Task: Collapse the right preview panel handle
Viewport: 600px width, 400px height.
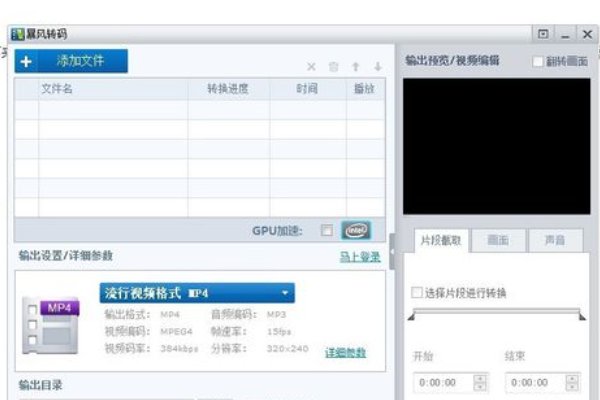Action: [392, 251]
